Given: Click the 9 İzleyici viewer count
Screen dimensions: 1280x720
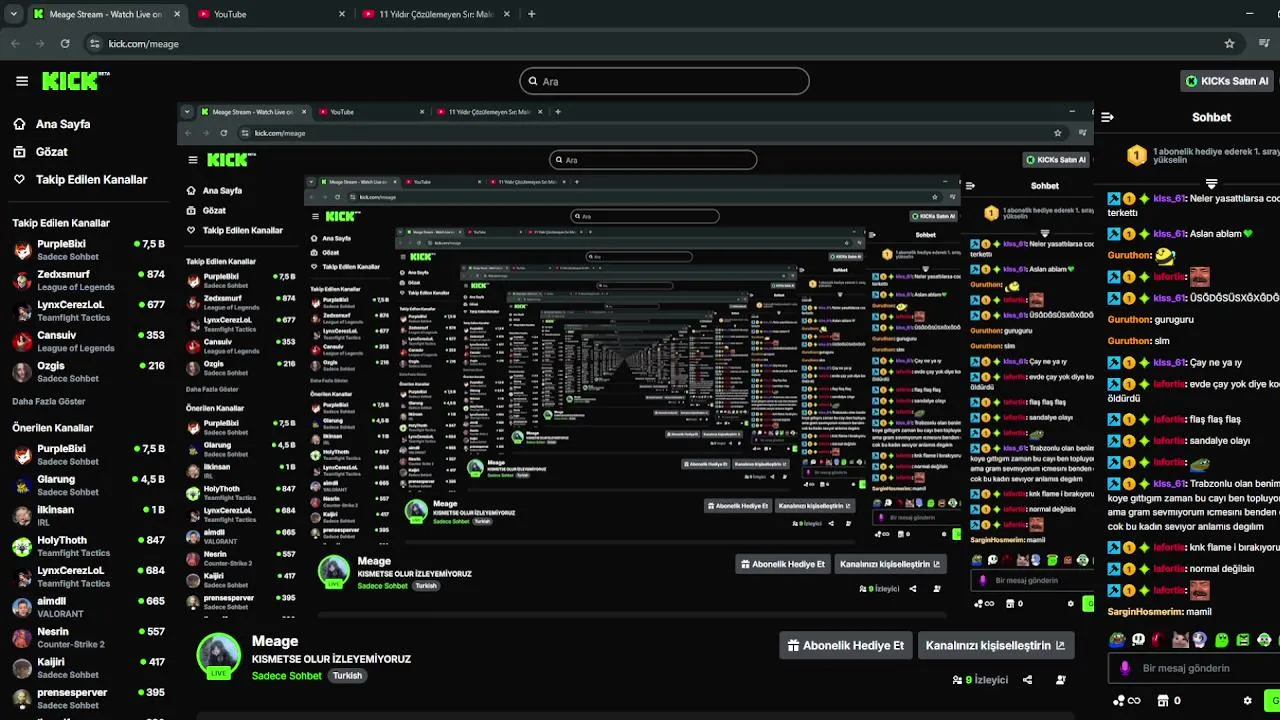Looking at the screenshot, I should (980, 680).
